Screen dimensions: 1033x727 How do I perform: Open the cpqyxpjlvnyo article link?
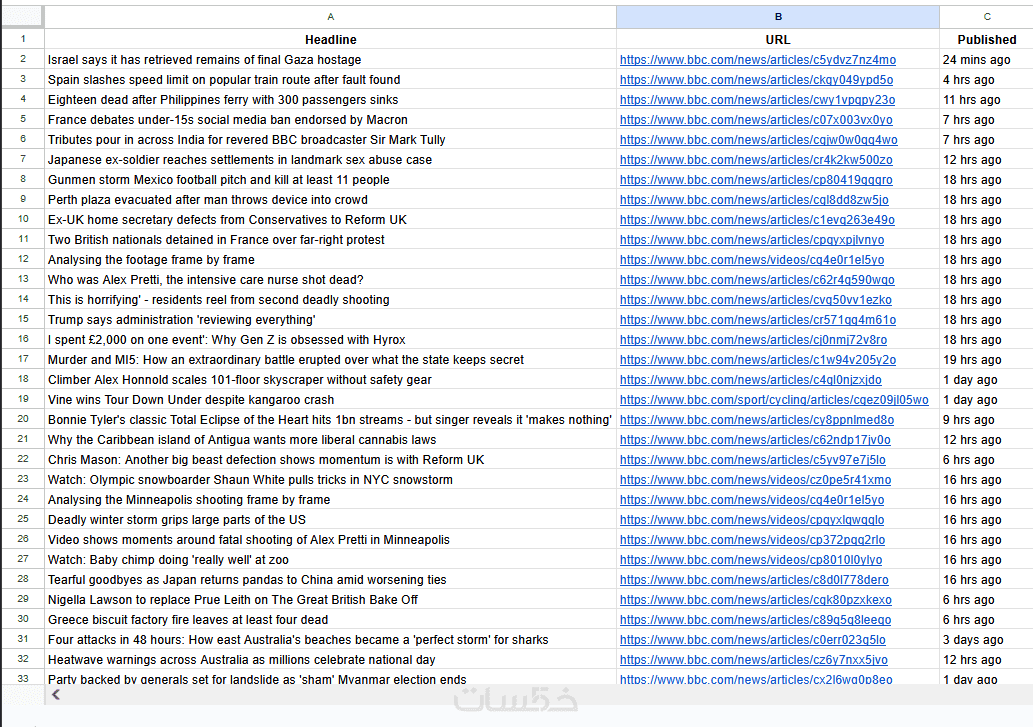click(x=752, y=240)
